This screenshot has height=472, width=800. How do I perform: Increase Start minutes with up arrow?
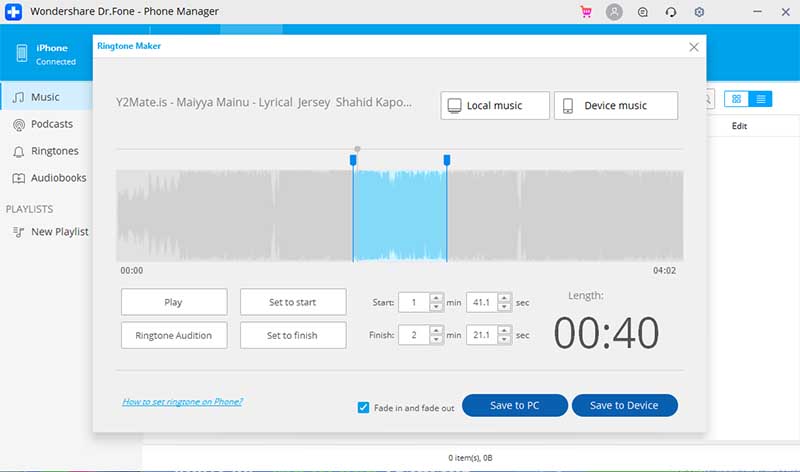[x=436, y=297]
